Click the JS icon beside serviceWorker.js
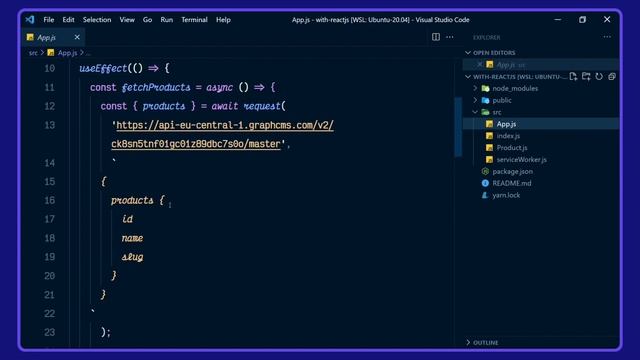Screen dimensions: 640x360 tap(489, 159)
